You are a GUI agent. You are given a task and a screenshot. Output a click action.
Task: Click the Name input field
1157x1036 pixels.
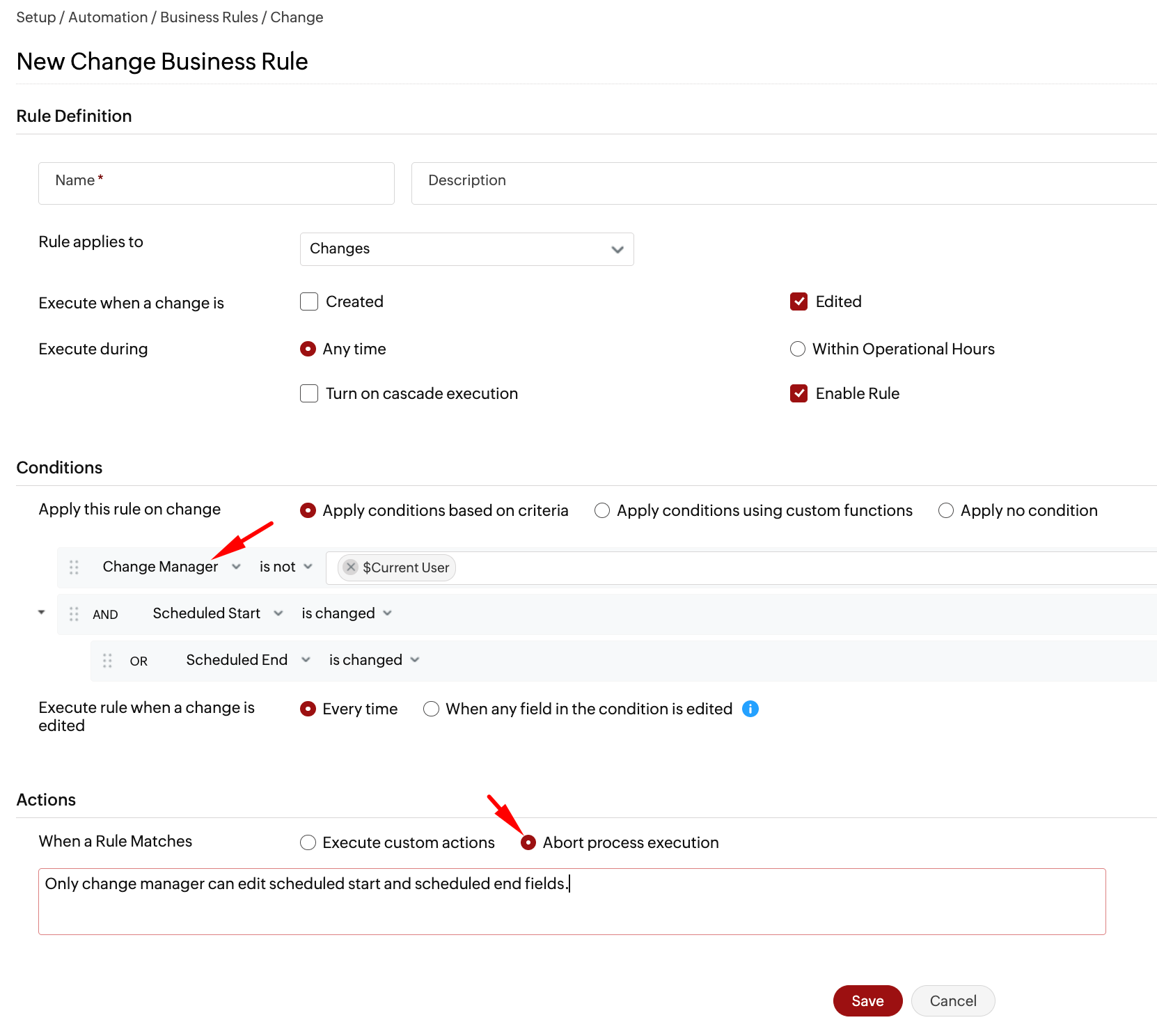pos(216,183)
